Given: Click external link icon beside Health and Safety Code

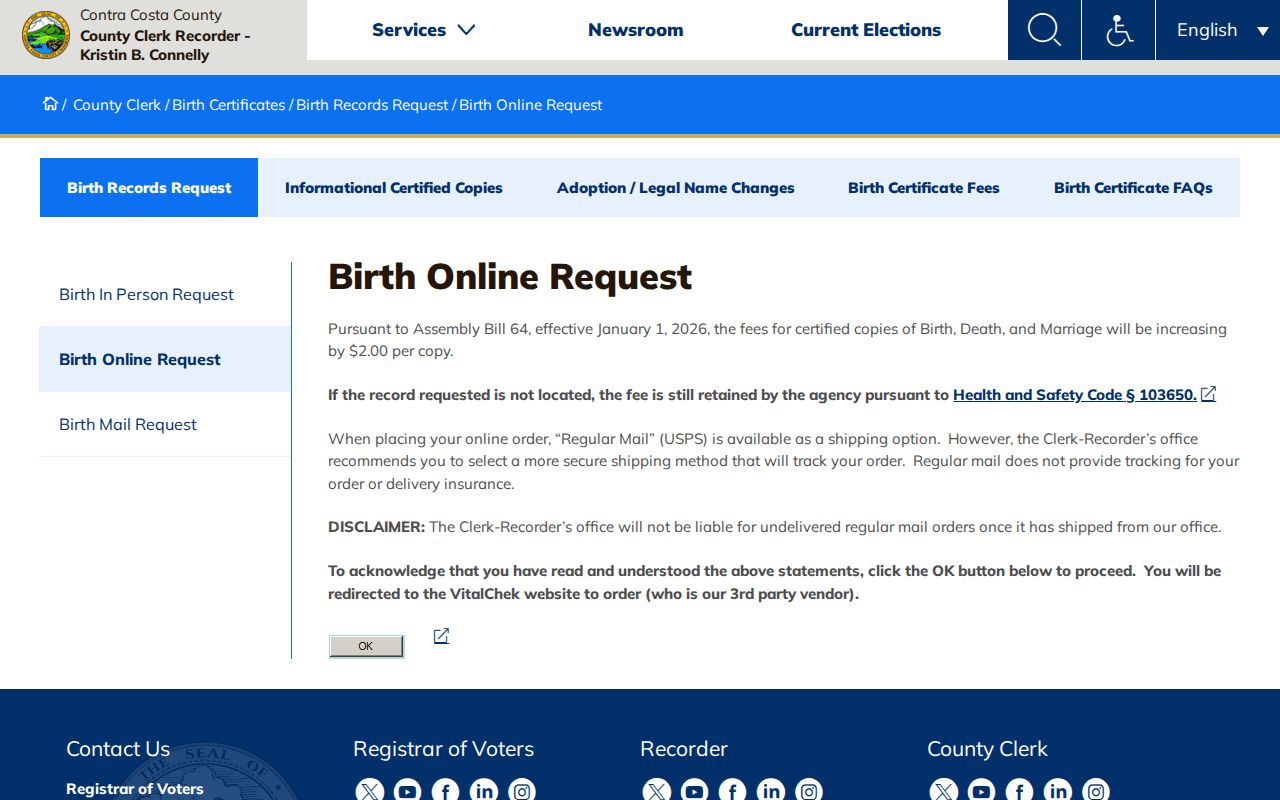Looking at the screenshot, I should [x=1208, y=394].
